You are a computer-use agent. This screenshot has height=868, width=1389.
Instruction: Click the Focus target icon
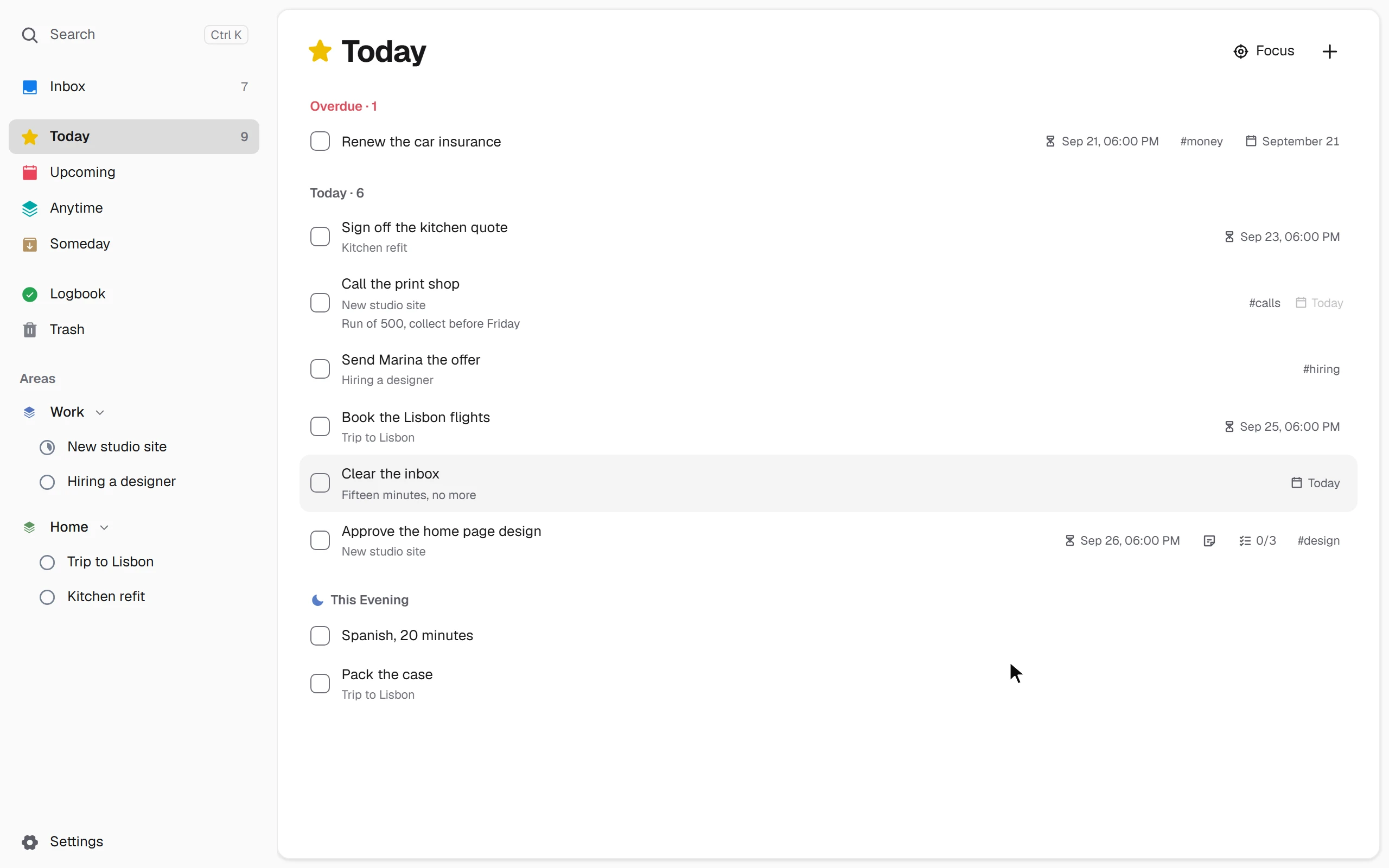point(1240,52)
